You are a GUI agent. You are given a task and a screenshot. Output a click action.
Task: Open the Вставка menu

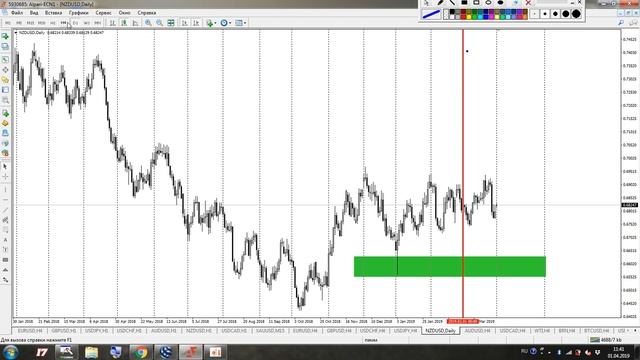tap(53, 13)
